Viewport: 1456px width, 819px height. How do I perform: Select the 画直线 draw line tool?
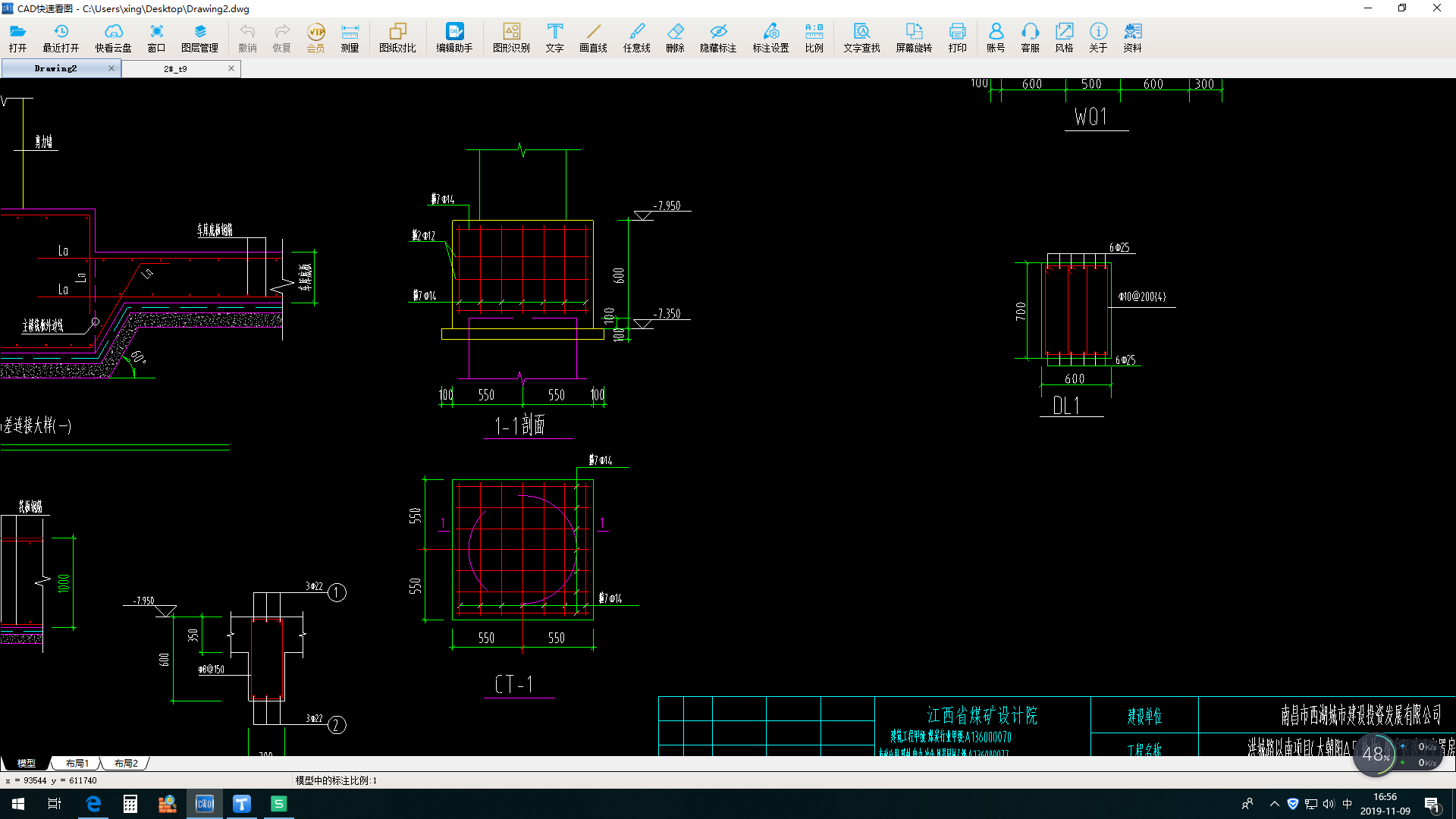click(593, 37)
